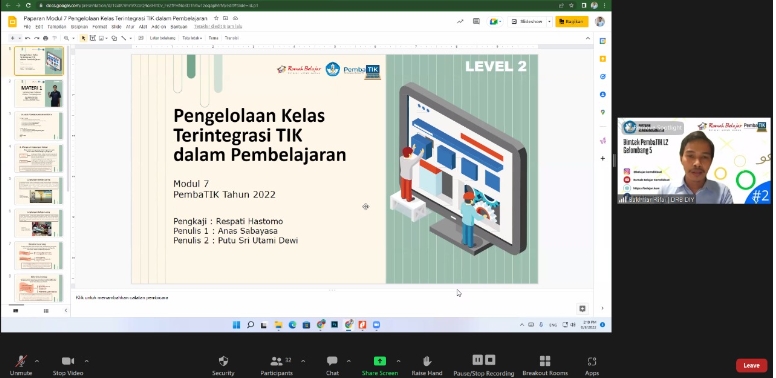
Task: Expand arrow next to Chat
Action: click(348, 361)
